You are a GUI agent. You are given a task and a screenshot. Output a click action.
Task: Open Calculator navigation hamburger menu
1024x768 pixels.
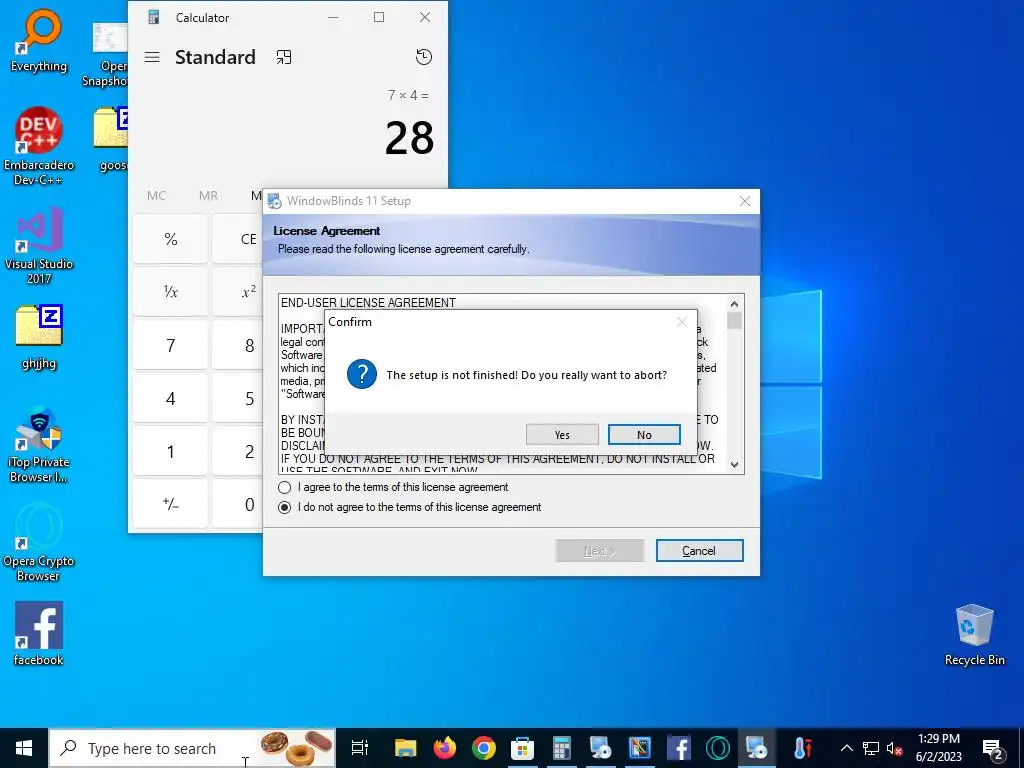pyautogui.click(x=152, y=57)
